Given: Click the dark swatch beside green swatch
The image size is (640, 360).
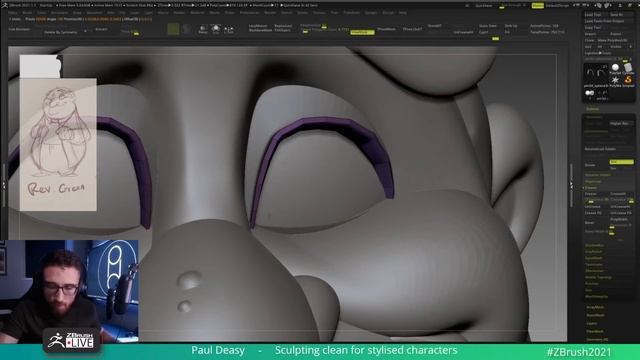Looking at the screenshot, I should [187, 29].
